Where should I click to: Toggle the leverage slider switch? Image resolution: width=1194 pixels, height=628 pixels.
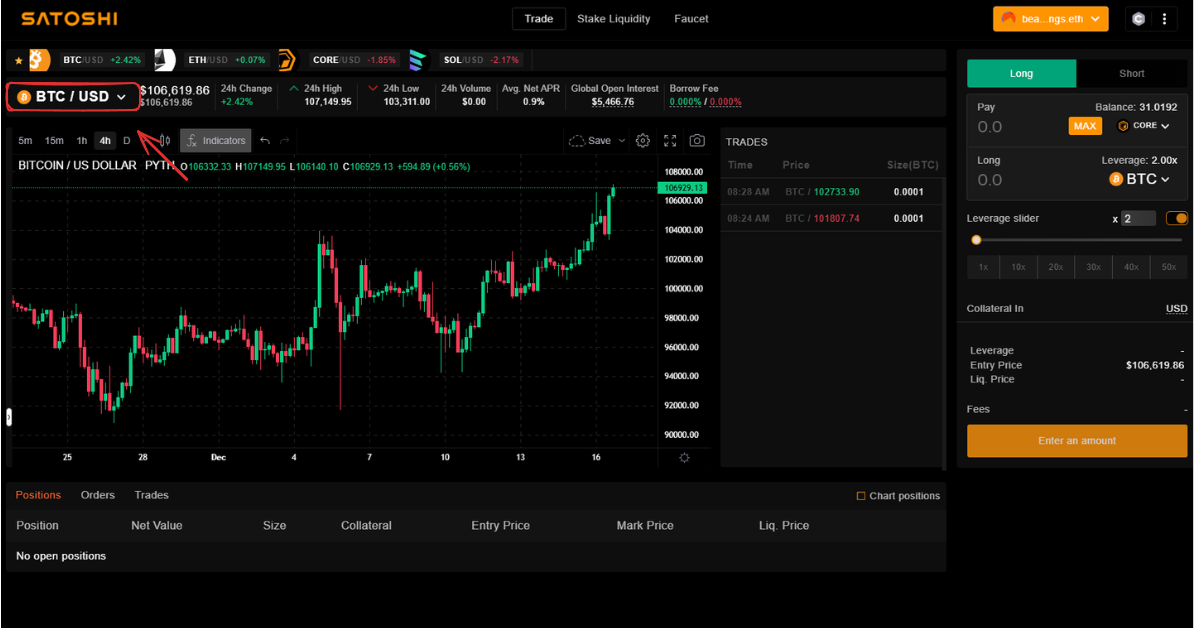click(x=1177, y=218)
